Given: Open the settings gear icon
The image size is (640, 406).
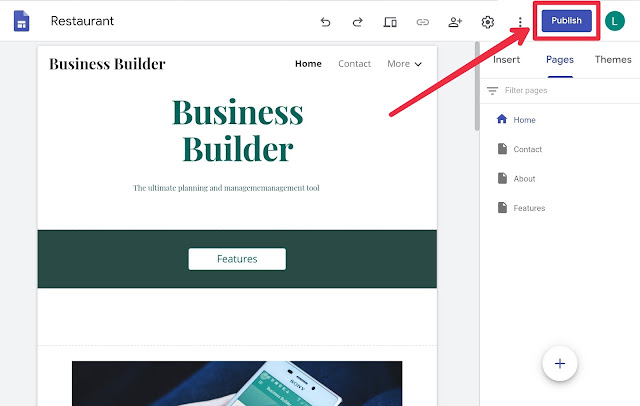Looking at the screenshot, I should (x=487, y=22).
